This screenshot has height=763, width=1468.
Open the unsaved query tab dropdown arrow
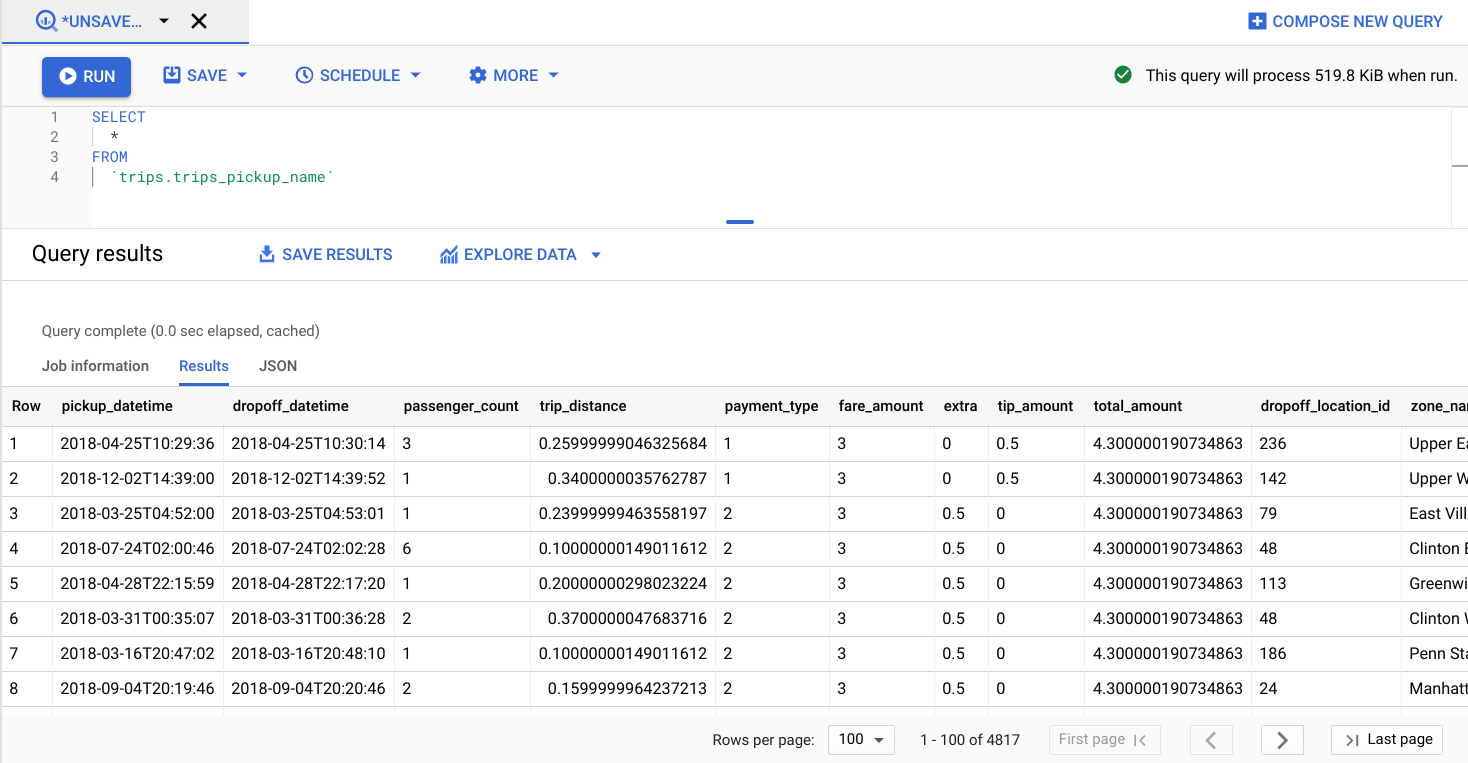163,20
